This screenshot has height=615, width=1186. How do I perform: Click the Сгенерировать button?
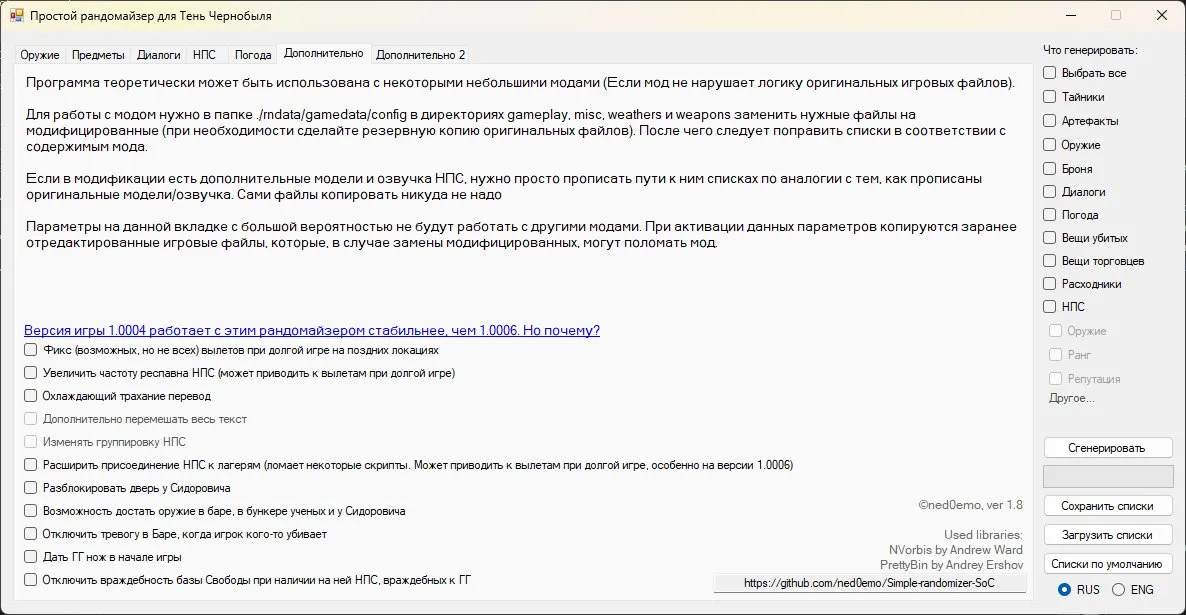[1107, 448]
